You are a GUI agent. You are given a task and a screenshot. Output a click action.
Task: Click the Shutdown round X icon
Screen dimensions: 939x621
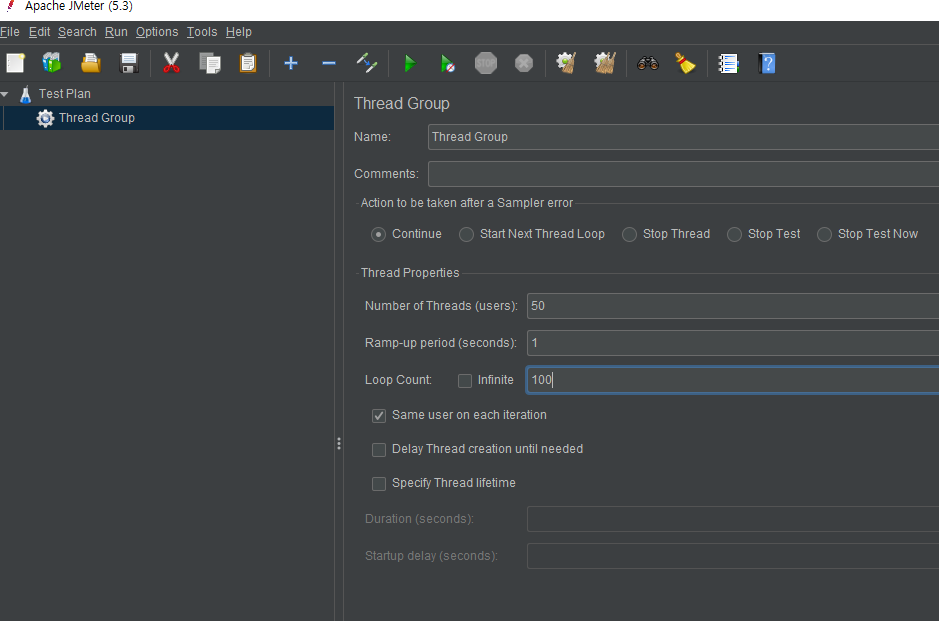pyautogui.click(x=524, y=63)
